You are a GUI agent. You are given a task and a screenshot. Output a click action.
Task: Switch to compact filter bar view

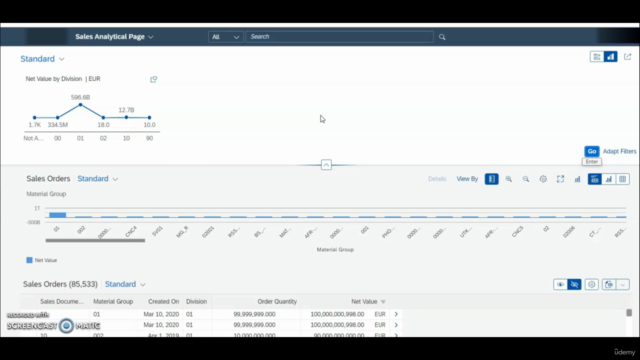[x=597, y=57]
